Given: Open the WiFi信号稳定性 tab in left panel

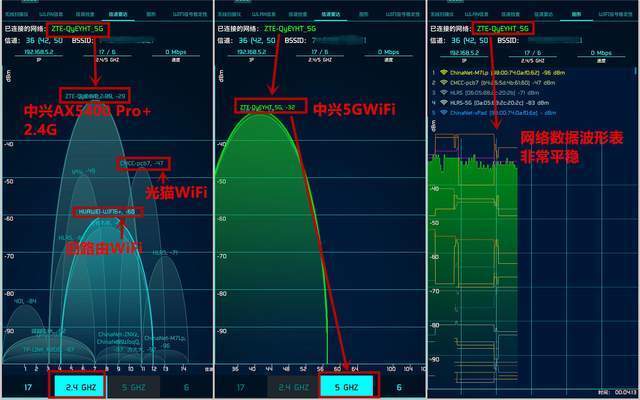Looking at the screenshot, I should 190,14.
